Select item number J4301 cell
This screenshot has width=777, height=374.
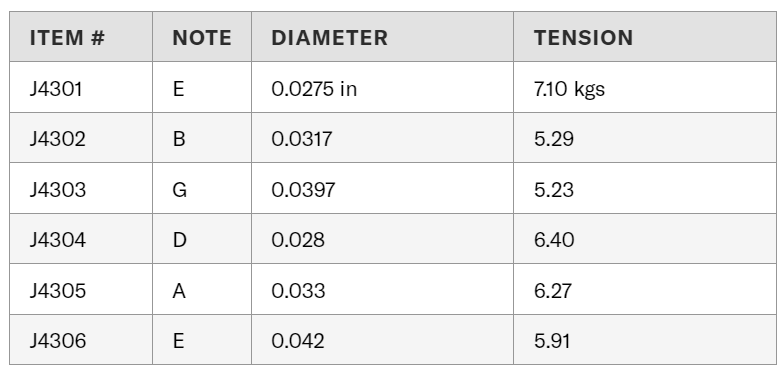(81, 88)
